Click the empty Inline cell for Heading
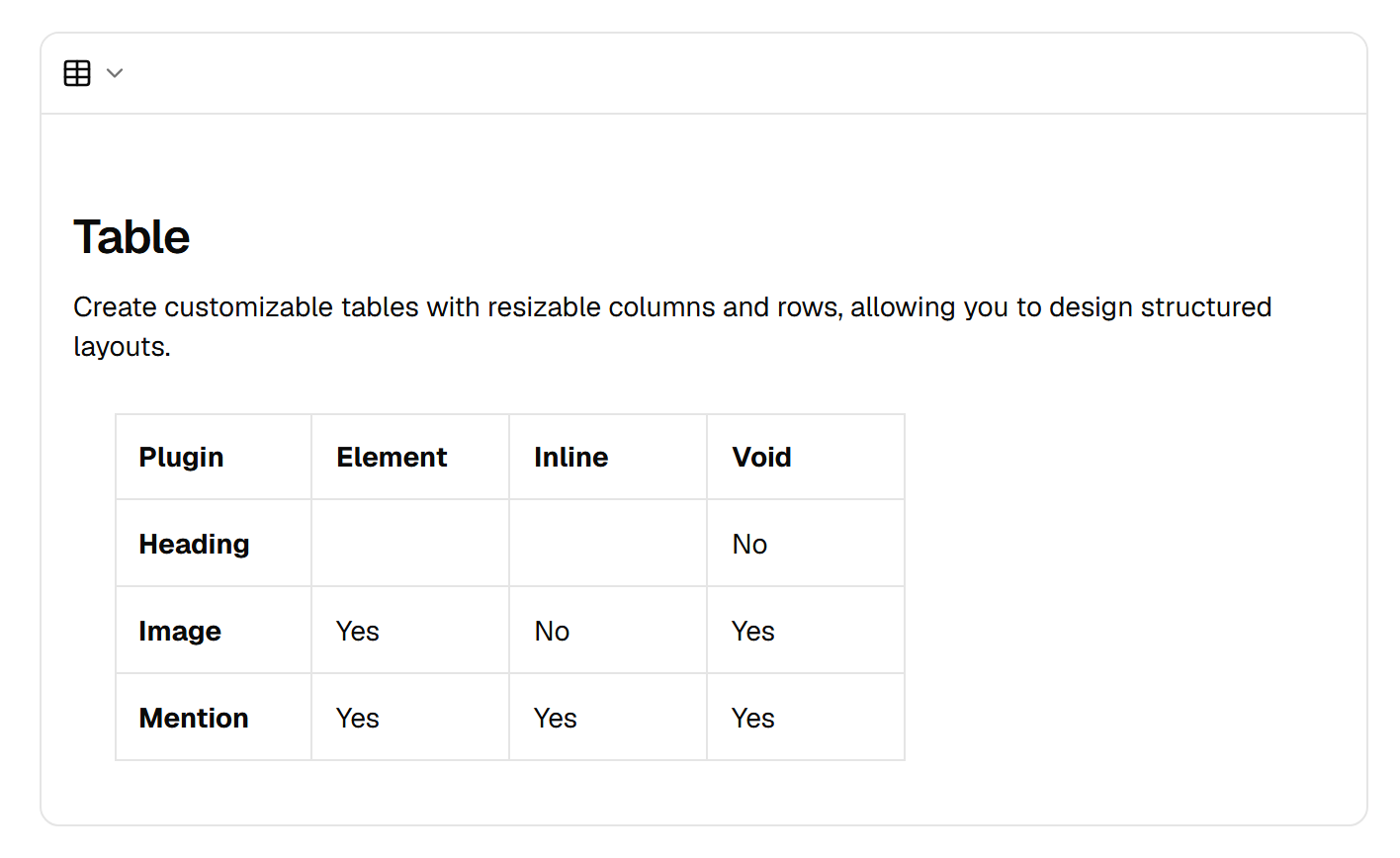Viewport: 1400px width, 858px height. pos(608,544)
